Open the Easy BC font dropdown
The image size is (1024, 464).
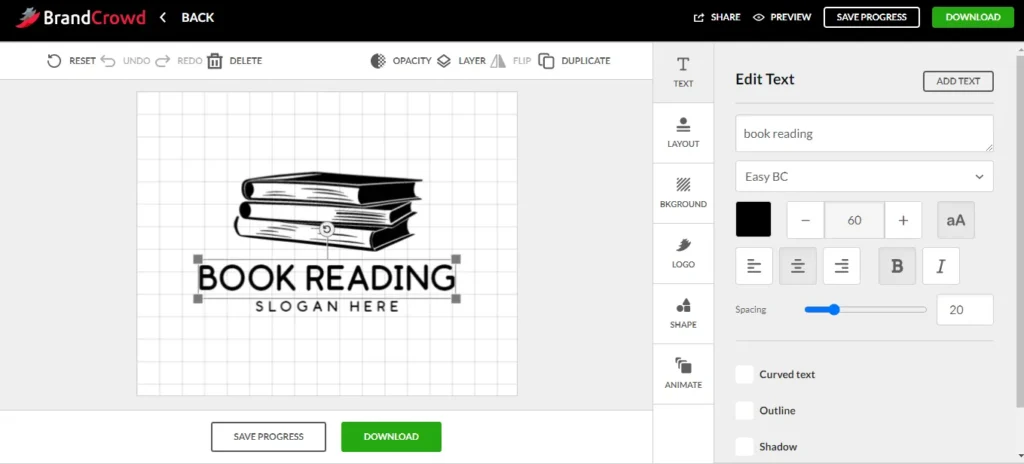(x=864, y=176)
